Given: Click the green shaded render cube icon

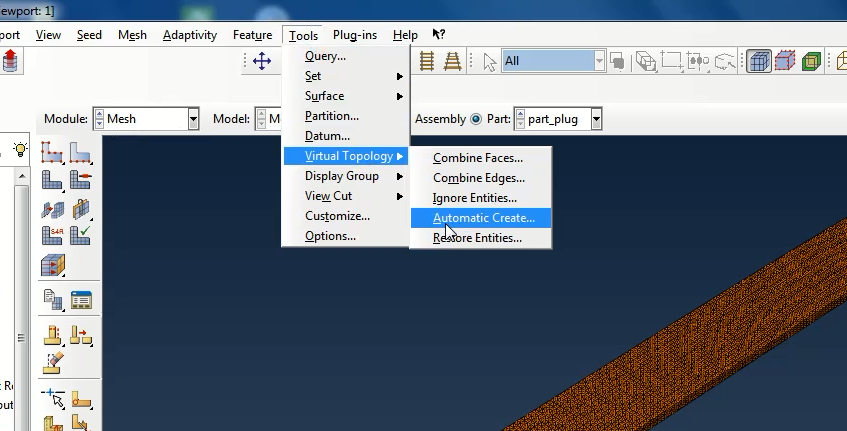Looking at the screenshot, I should pyautogui.click(x=811, y=61).
